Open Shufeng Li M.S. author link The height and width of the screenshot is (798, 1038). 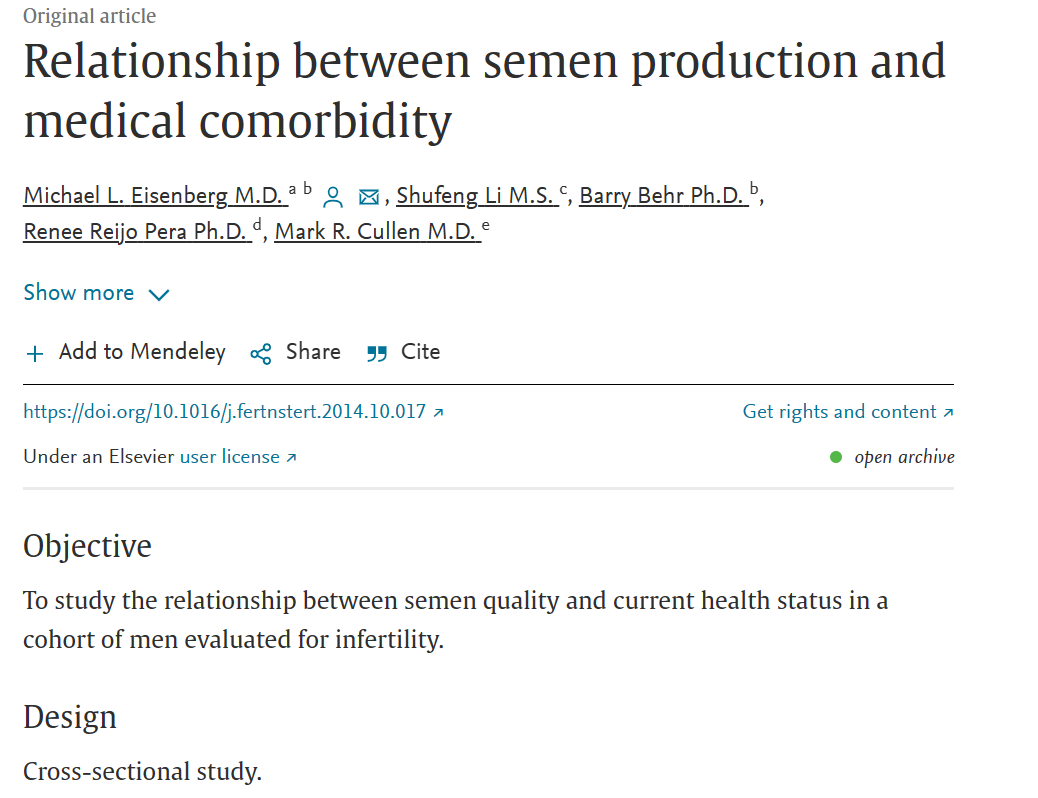point(476,196)
